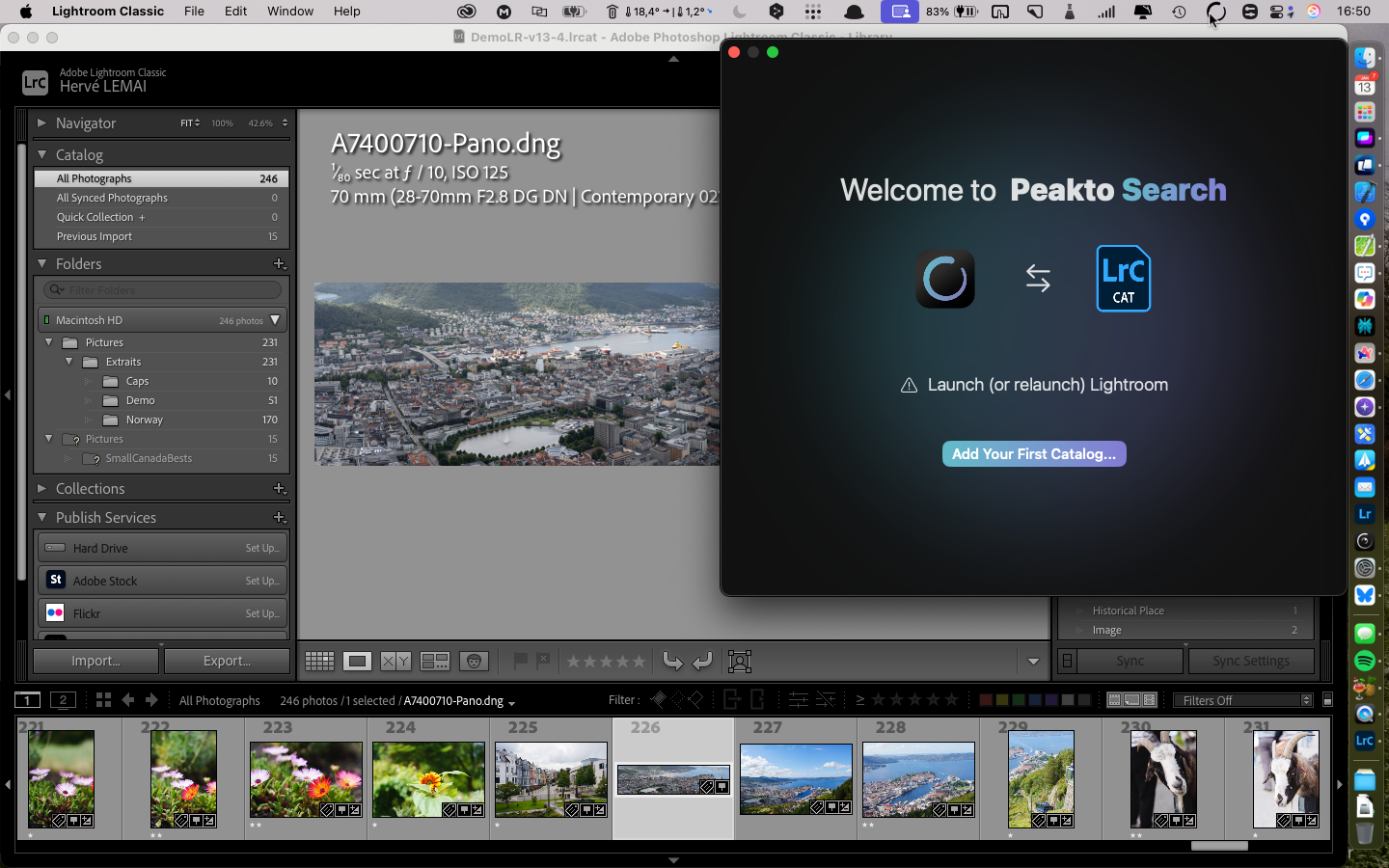This screenshot has height=868, width=1389.
Task: Click the Sync Settings button
Action: (x=1251, y=661)
